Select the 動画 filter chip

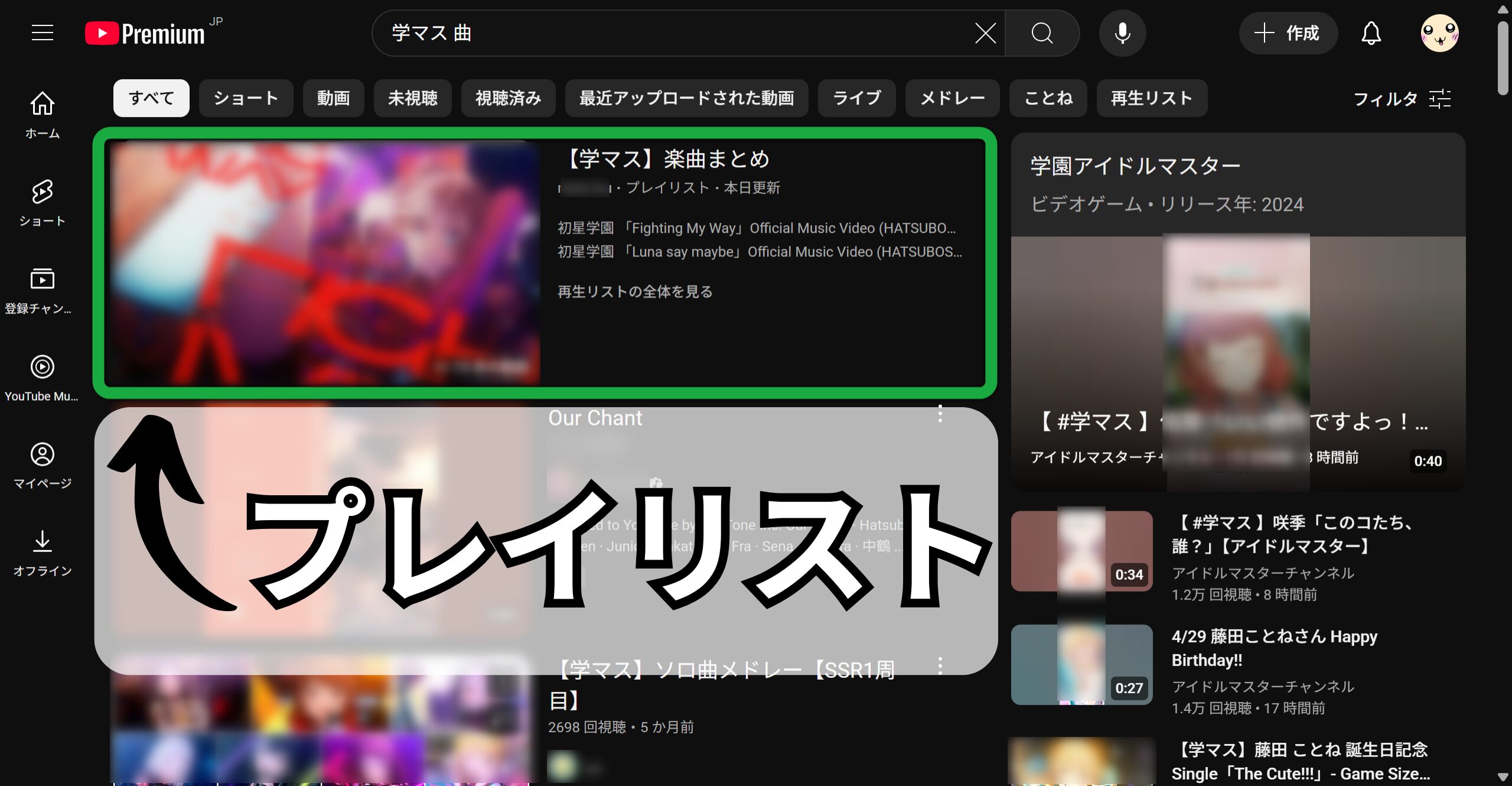point(333,98)
